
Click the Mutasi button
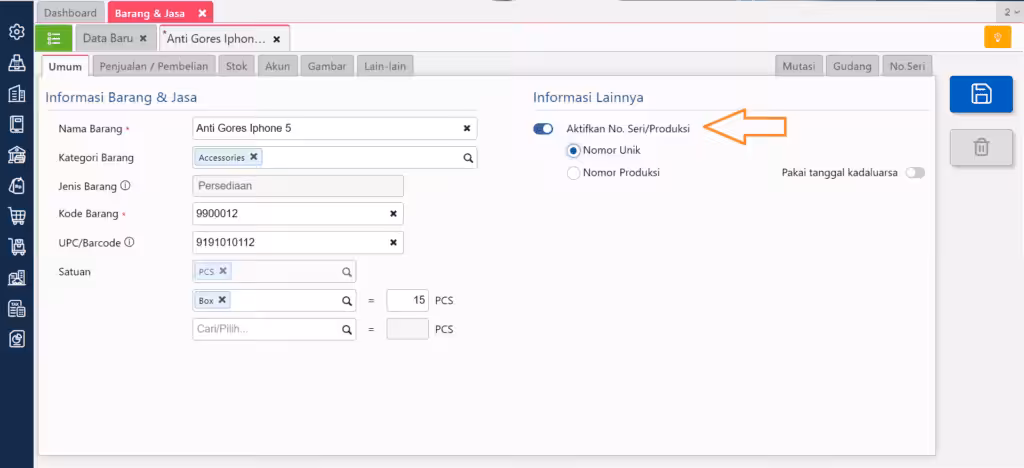click(799, 66)
